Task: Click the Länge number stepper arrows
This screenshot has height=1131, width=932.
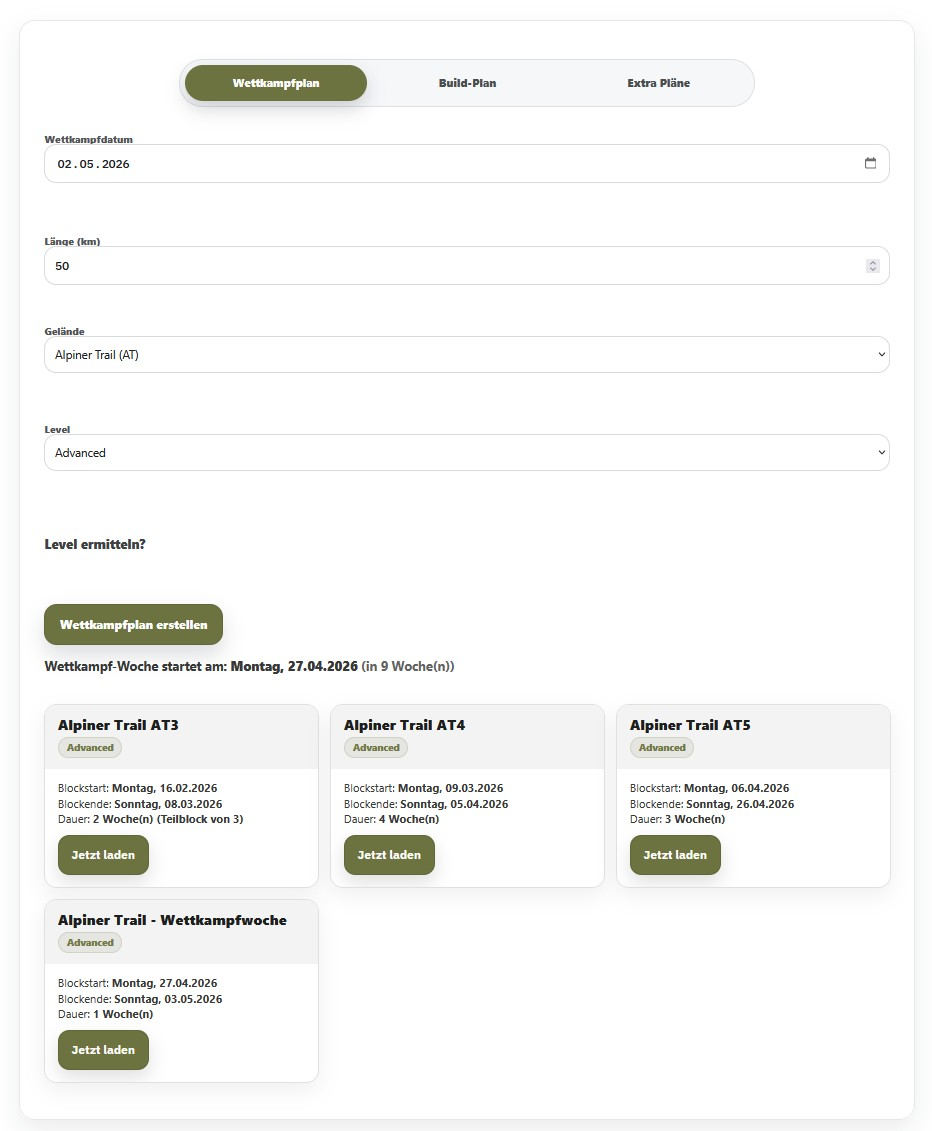Action: 872,266
